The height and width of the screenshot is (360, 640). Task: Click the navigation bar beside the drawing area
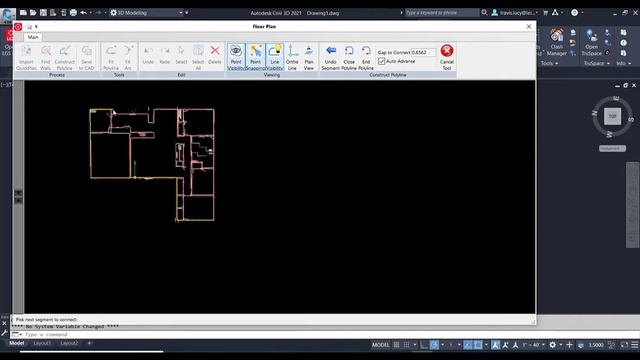coord(633,205)
